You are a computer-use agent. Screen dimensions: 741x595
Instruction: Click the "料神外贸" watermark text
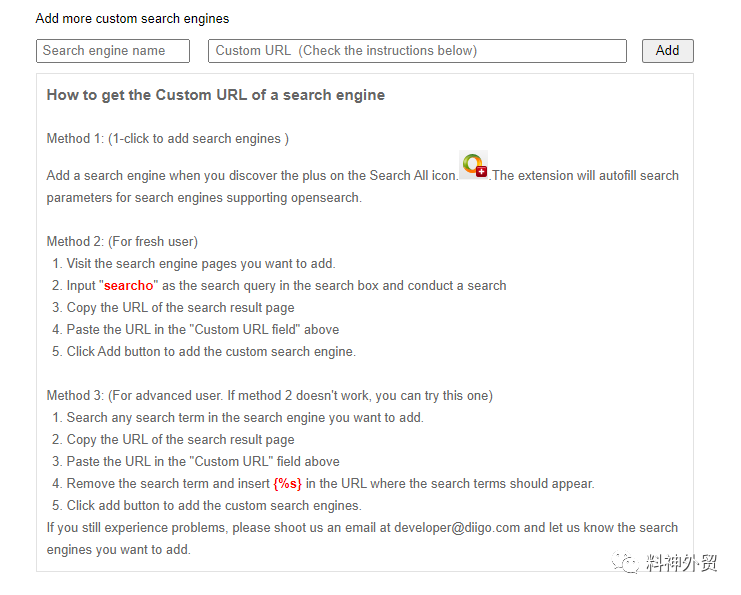[x=681, y=564]
